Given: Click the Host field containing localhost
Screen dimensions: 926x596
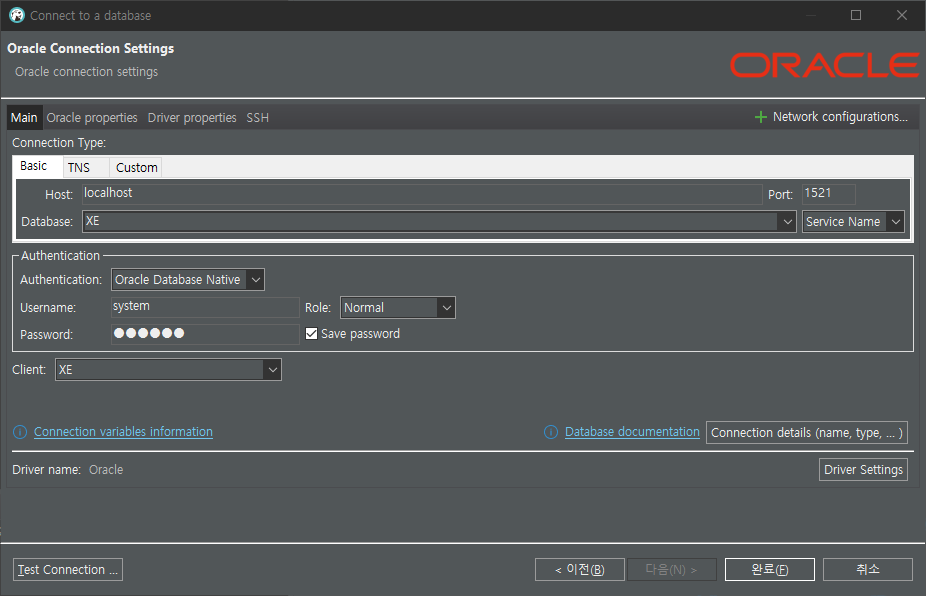Looking at the screenshot, I should (x=422, y=194).
